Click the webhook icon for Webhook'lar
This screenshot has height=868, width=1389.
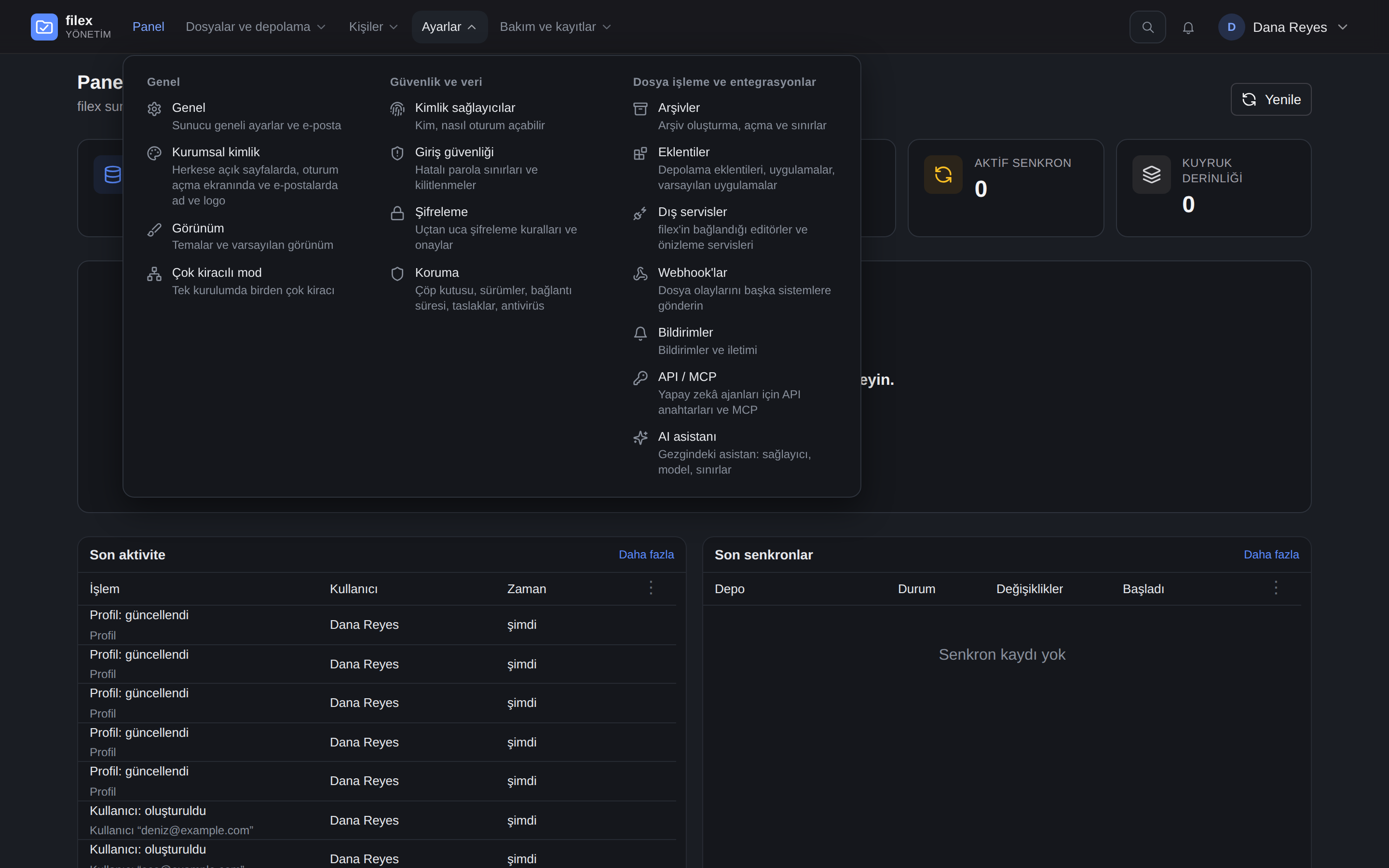640,274
